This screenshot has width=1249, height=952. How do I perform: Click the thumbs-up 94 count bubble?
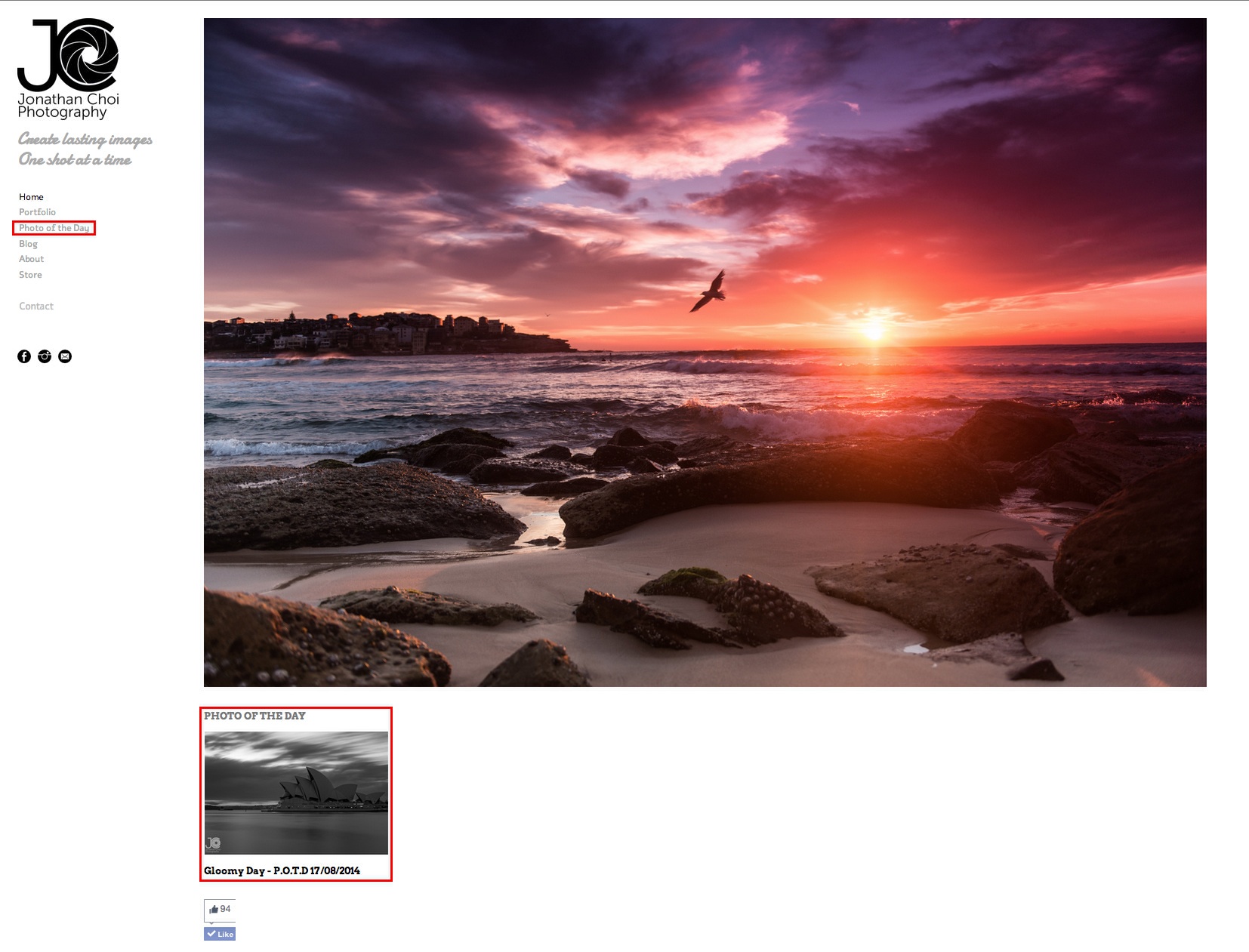coord(220,910)
